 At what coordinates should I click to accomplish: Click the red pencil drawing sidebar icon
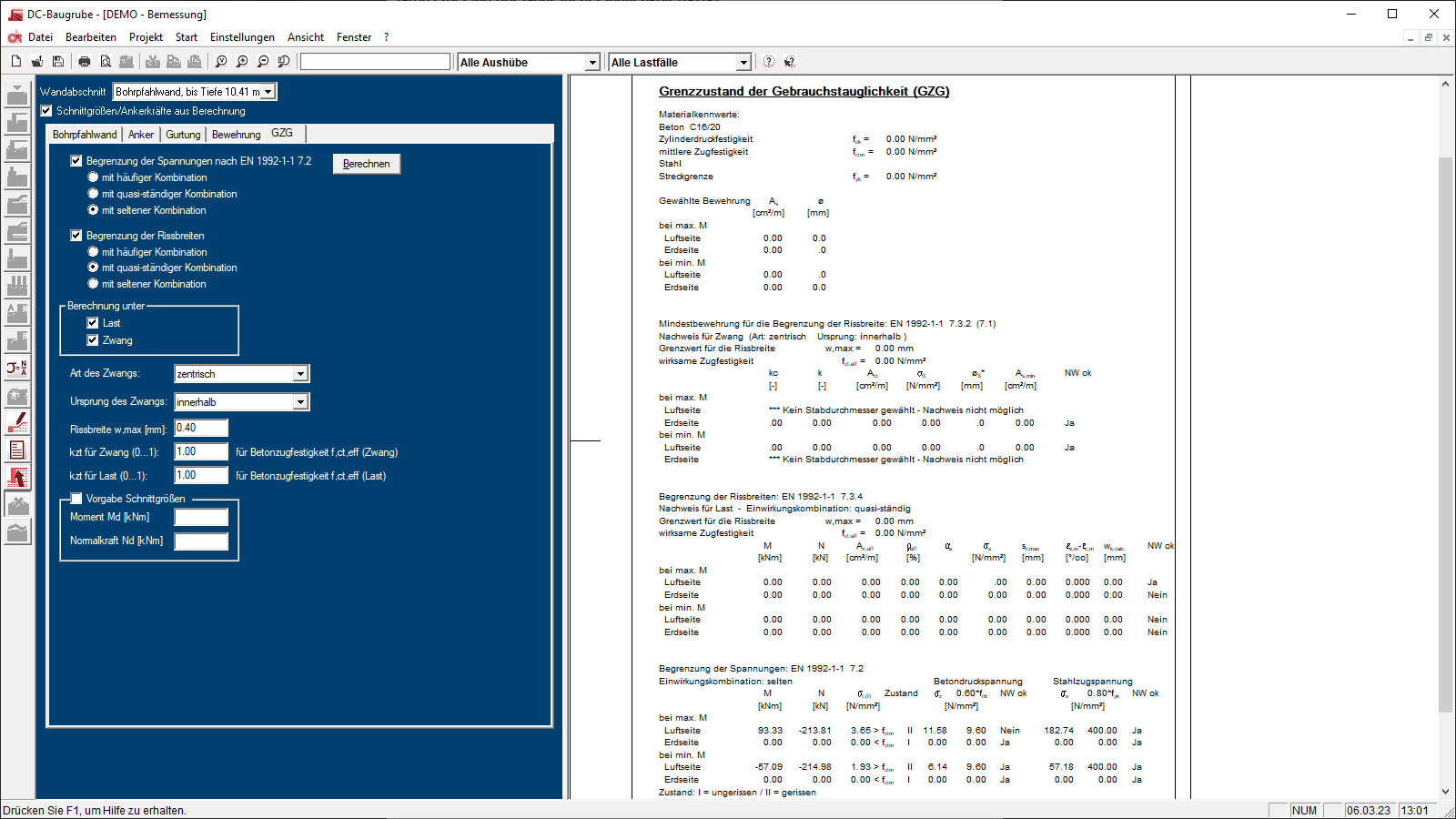(x=17, y=423)
